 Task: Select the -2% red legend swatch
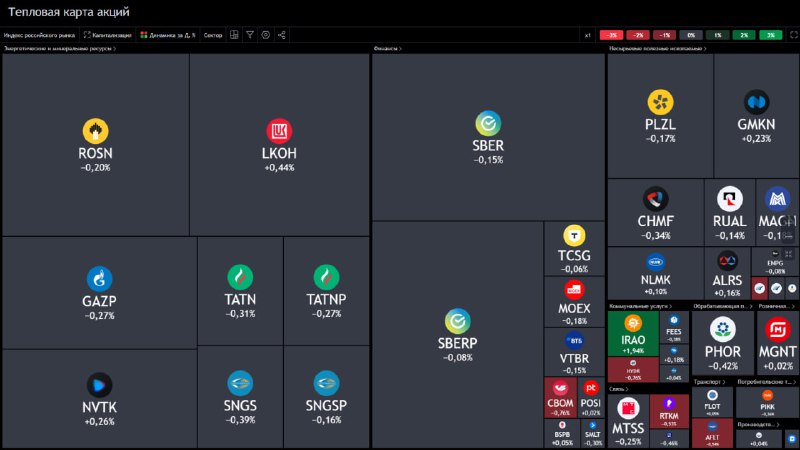pos(638,35)
